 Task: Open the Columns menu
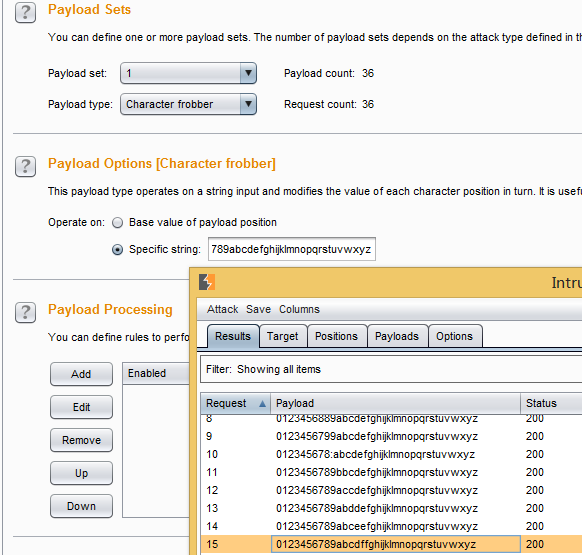coord(299,309)
